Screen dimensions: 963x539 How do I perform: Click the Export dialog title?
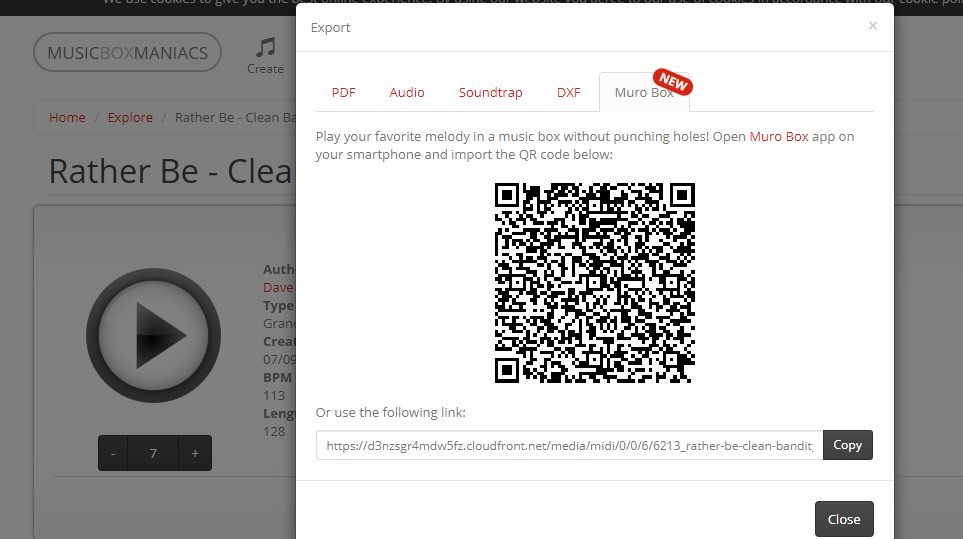pyautogui.click(x=330, y=28)
